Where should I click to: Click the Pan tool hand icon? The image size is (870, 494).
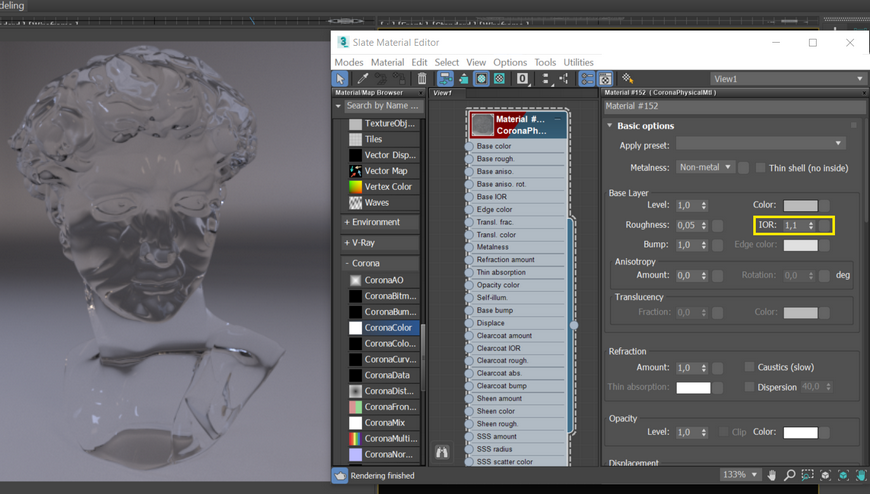(x=771, y=475)
